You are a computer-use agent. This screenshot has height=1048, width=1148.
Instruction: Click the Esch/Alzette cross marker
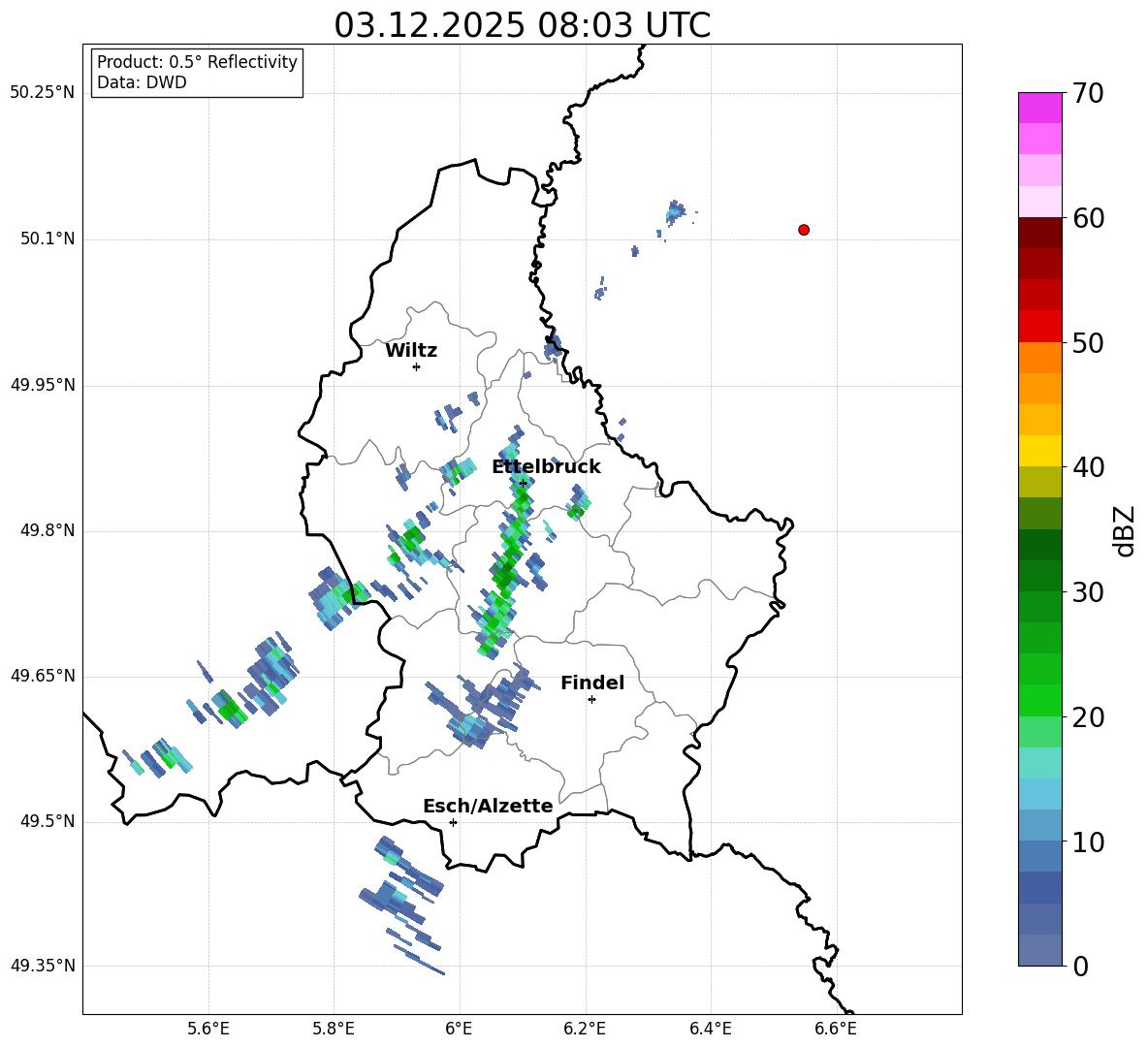(453, 822)
